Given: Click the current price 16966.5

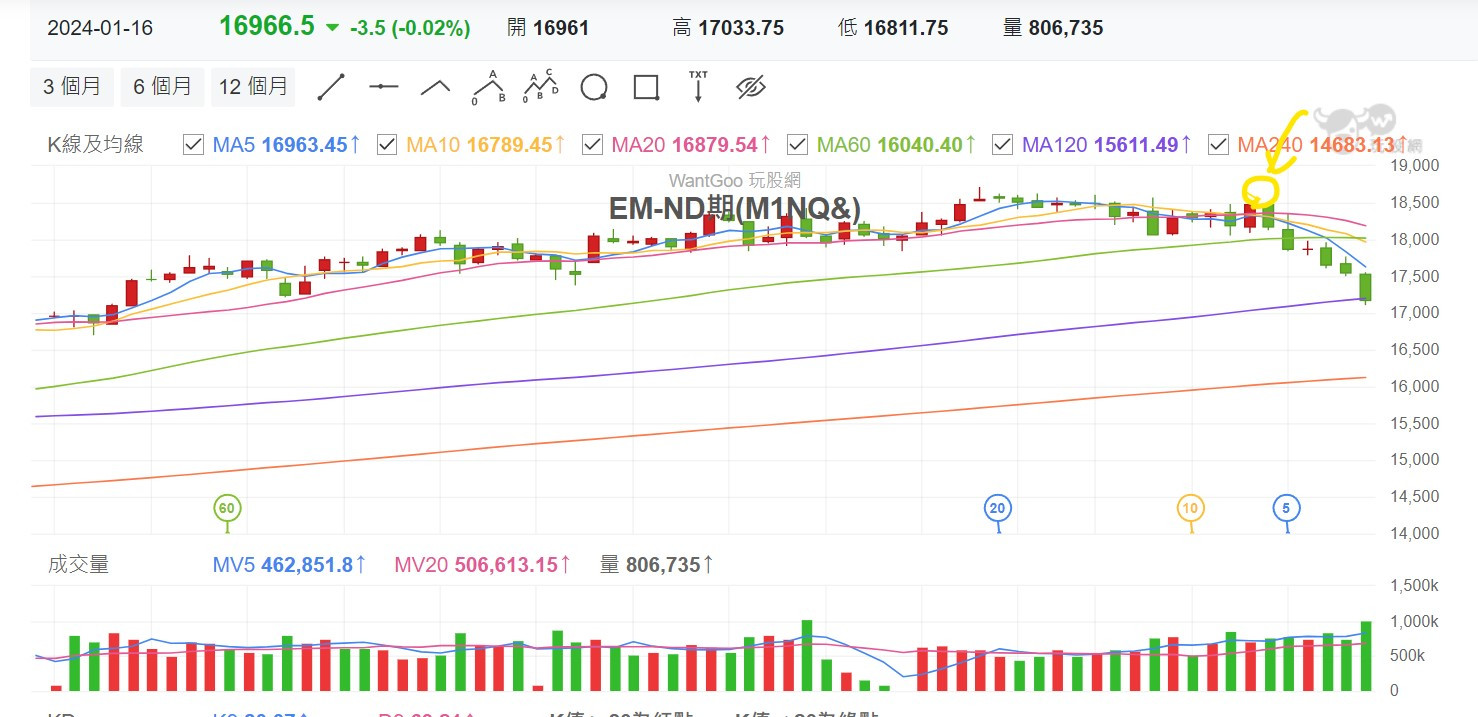Looking at the screenshot, I should (x=267, y=26).
